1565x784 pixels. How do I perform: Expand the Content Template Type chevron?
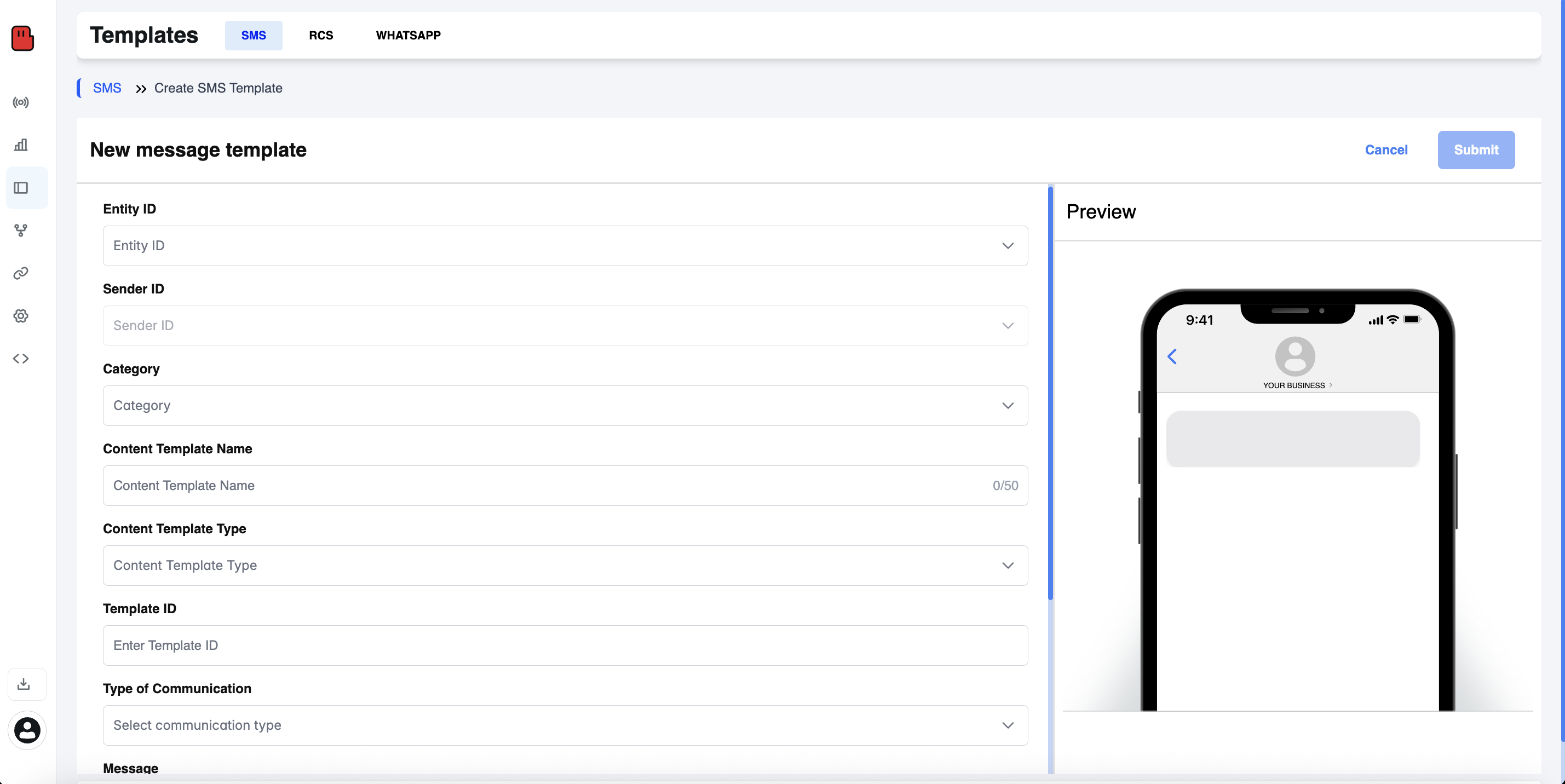coord(1008,566)
